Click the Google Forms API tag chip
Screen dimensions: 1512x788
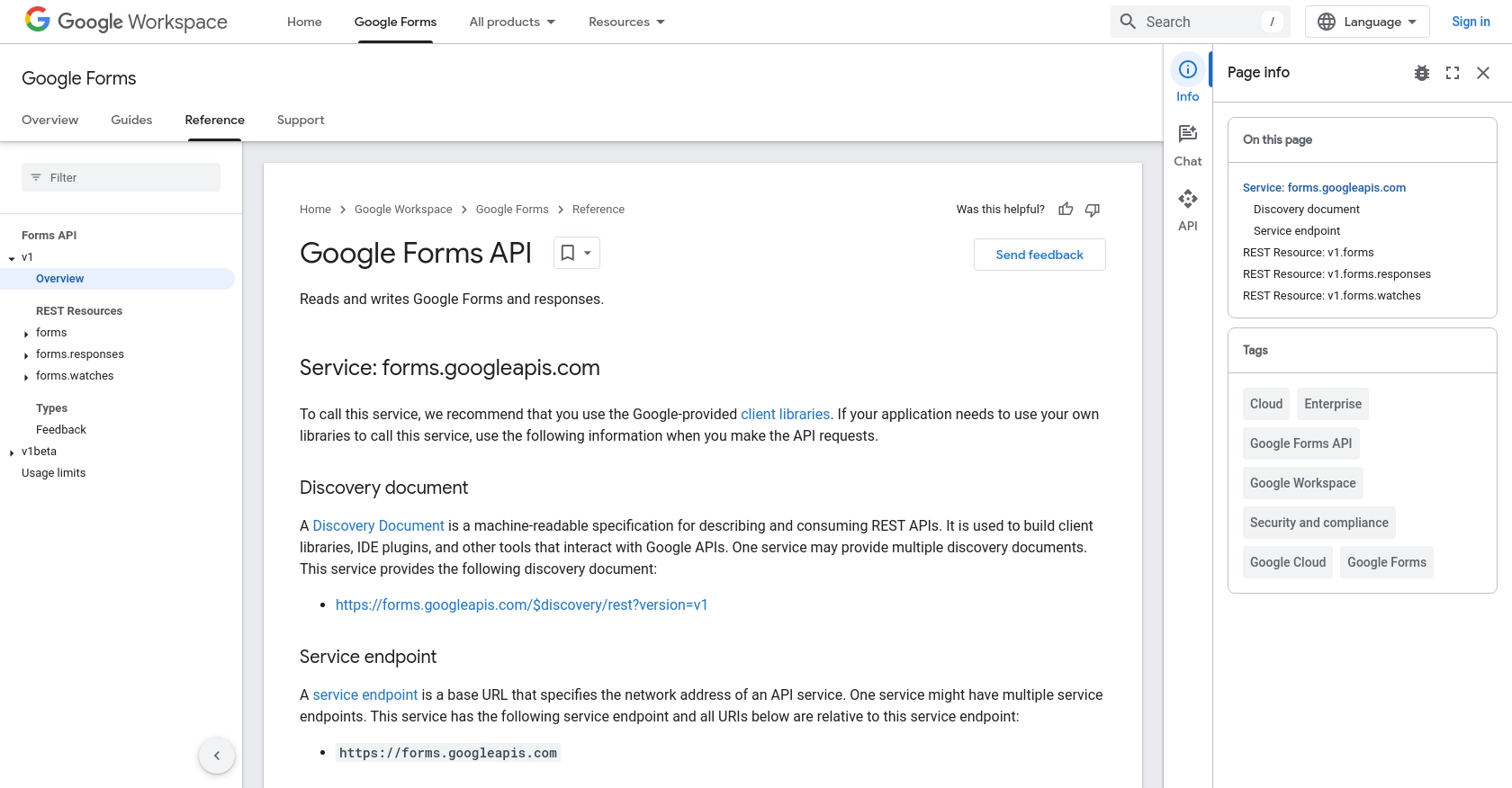(1301, 443)
